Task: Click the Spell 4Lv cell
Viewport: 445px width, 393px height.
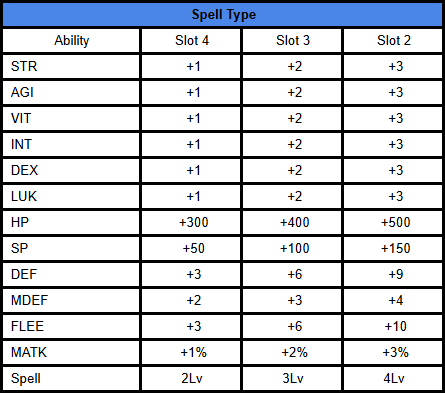Action: click(x=393, y=378)
